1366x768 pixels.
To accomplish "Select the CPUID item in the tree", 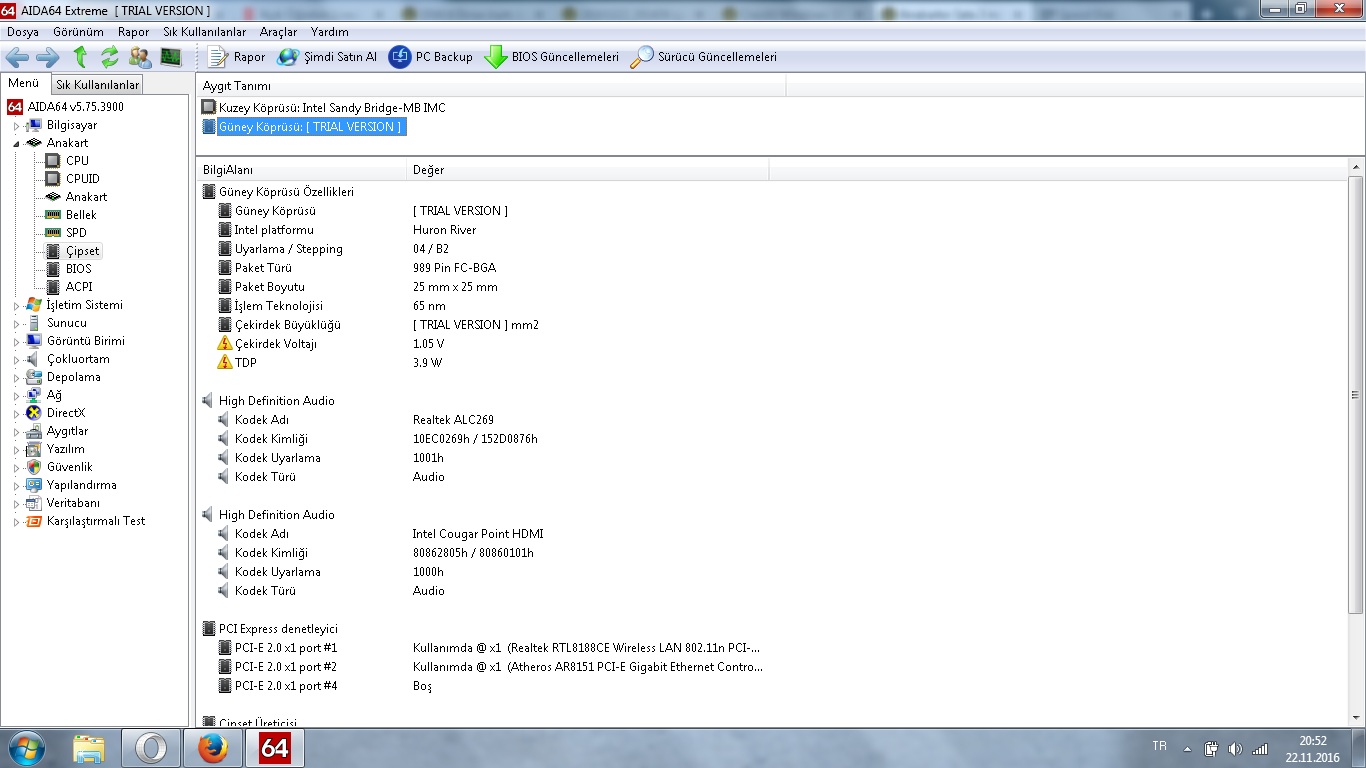I will coord(83,179).
